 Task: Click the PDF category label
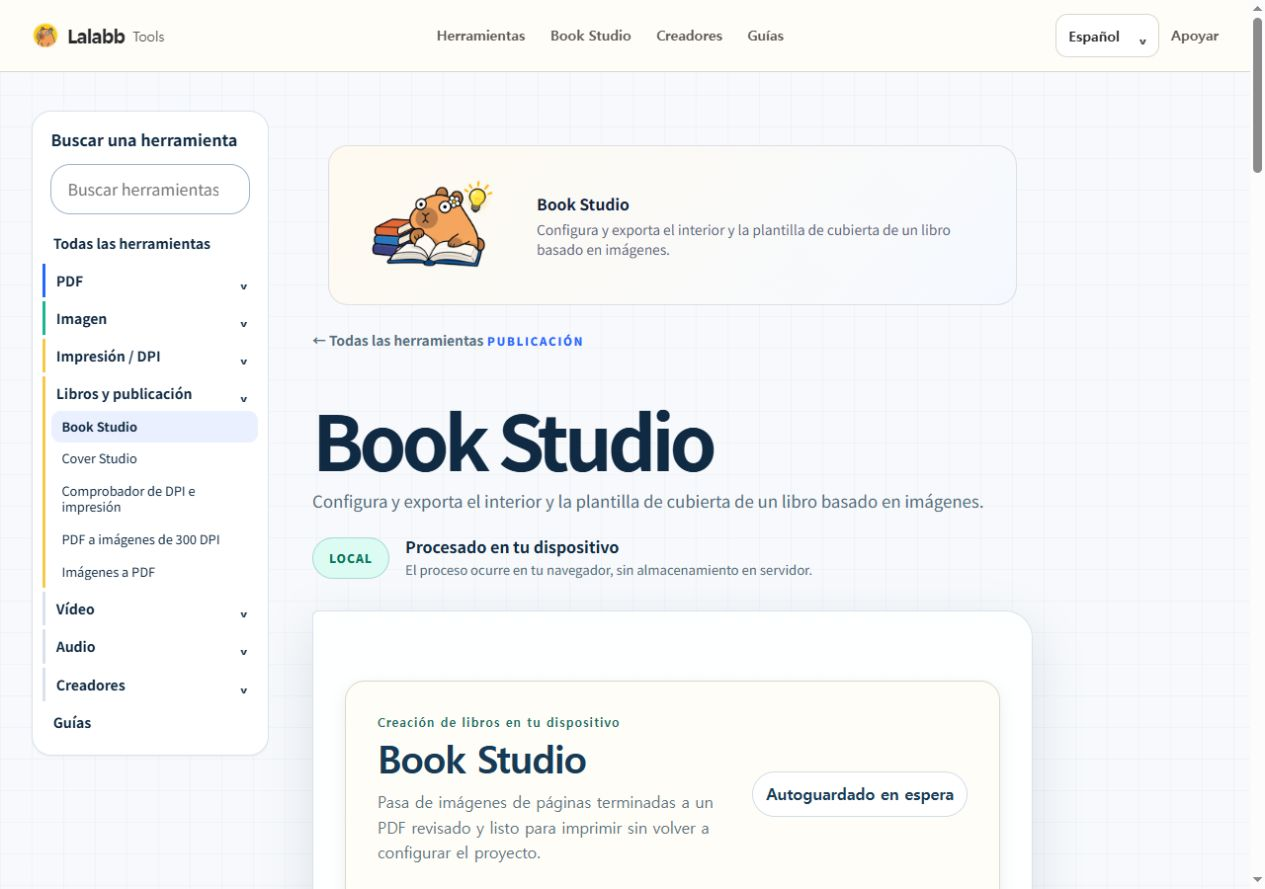pos(69,282)
